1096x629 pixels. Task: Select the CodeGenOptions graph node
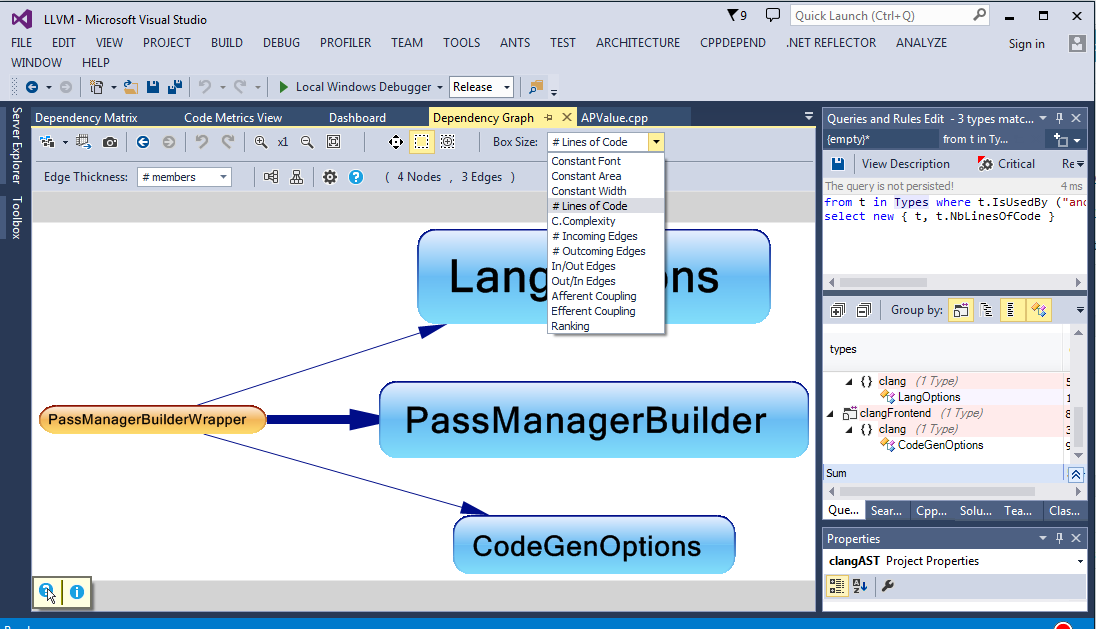[594, 545]
